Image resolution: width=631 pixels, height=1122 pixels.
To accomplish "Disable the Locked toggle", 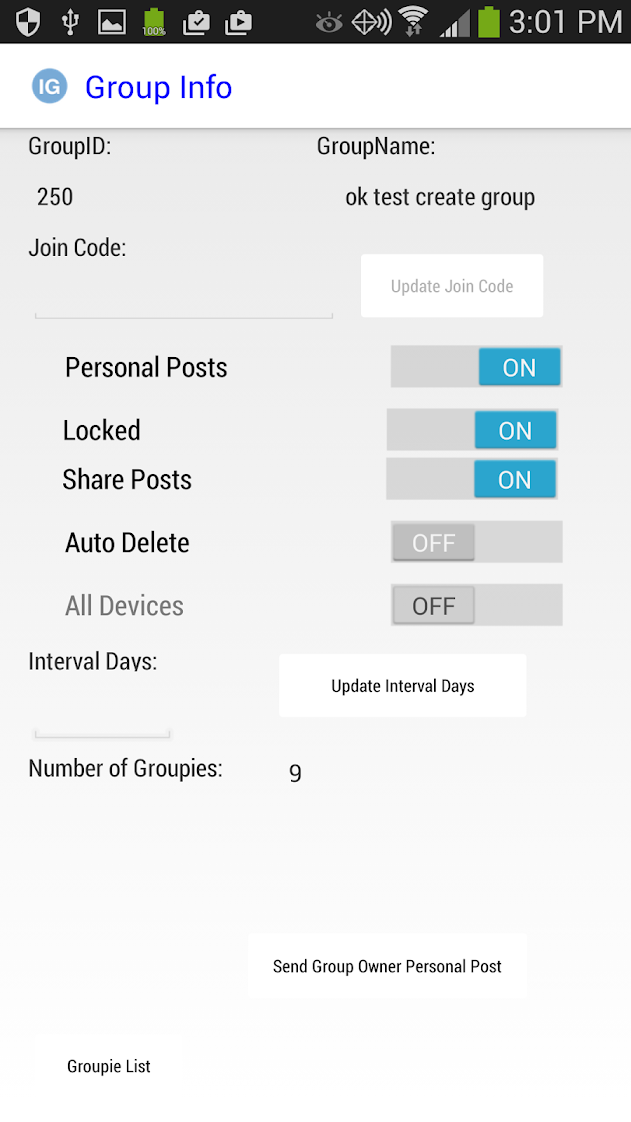I will 472,430.
